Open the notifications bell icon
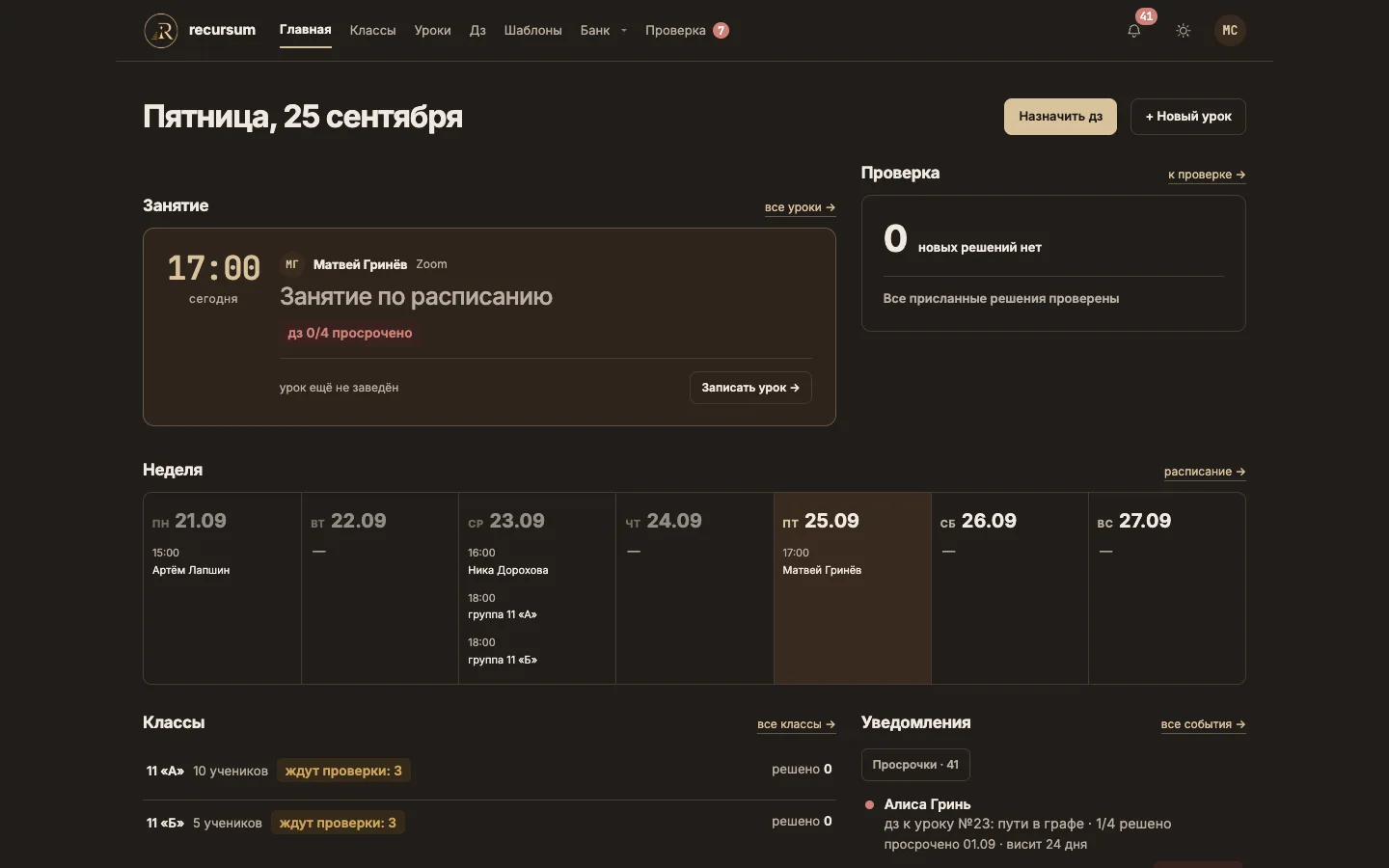This screenshot has height=868, width=1389. point(1134,31)
